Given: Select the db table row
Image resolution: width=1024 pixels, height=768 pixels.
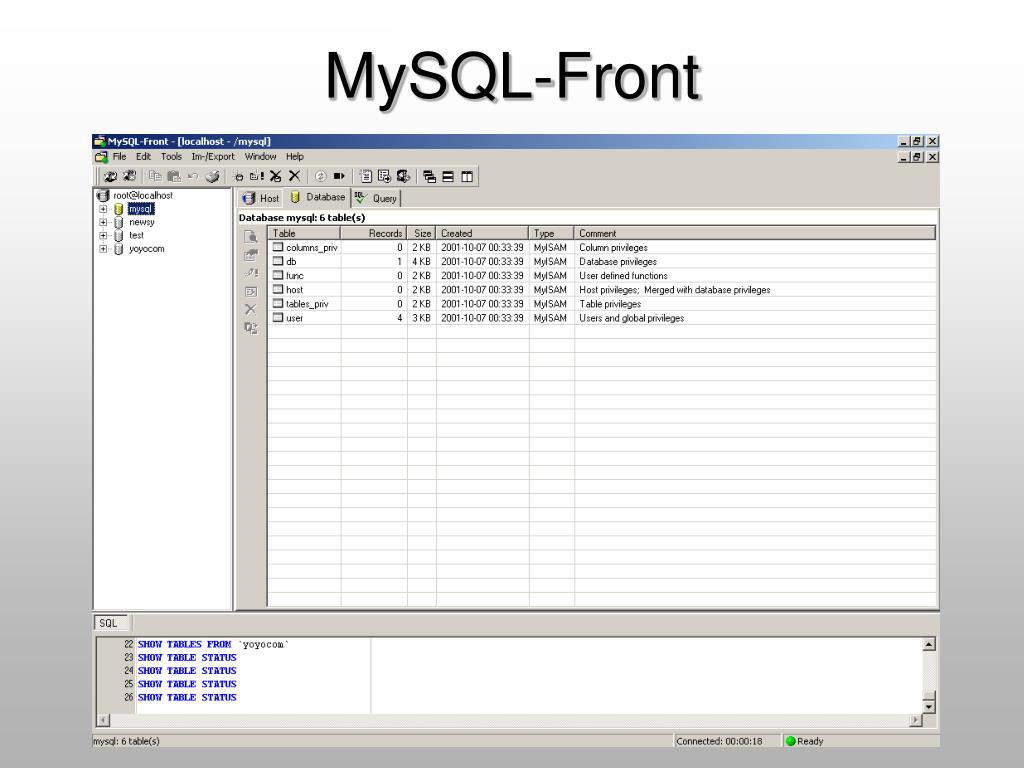Looking at the screenshot, I should pos(602,262).
